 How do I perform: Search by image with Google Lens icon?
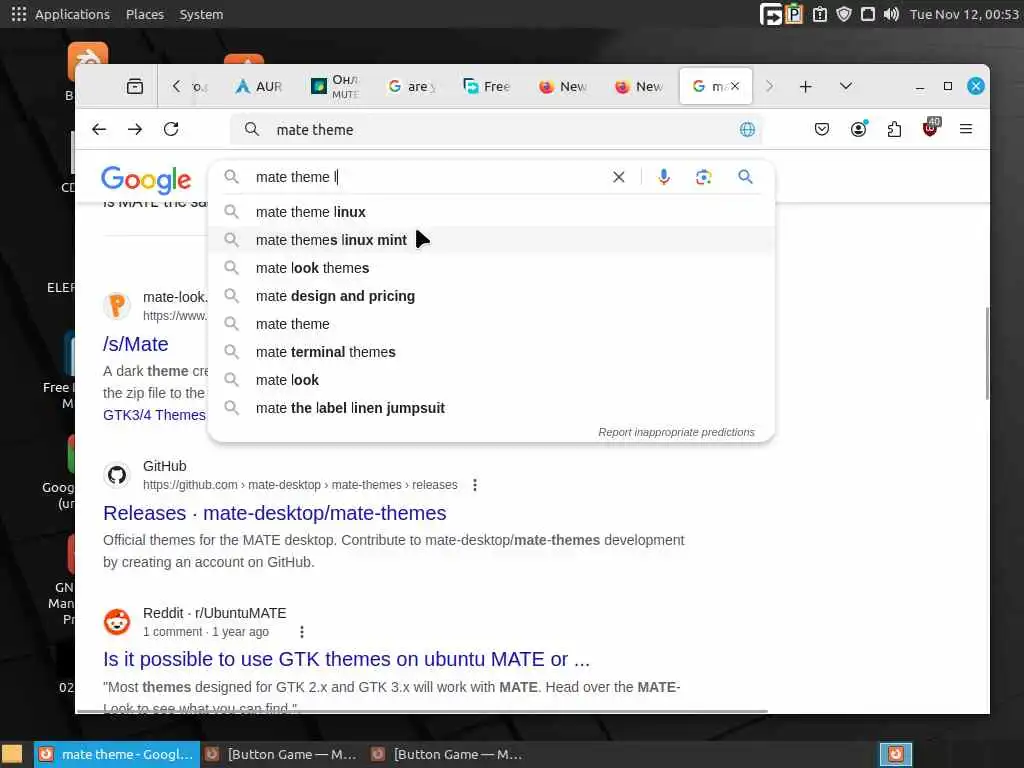(703, 177)
